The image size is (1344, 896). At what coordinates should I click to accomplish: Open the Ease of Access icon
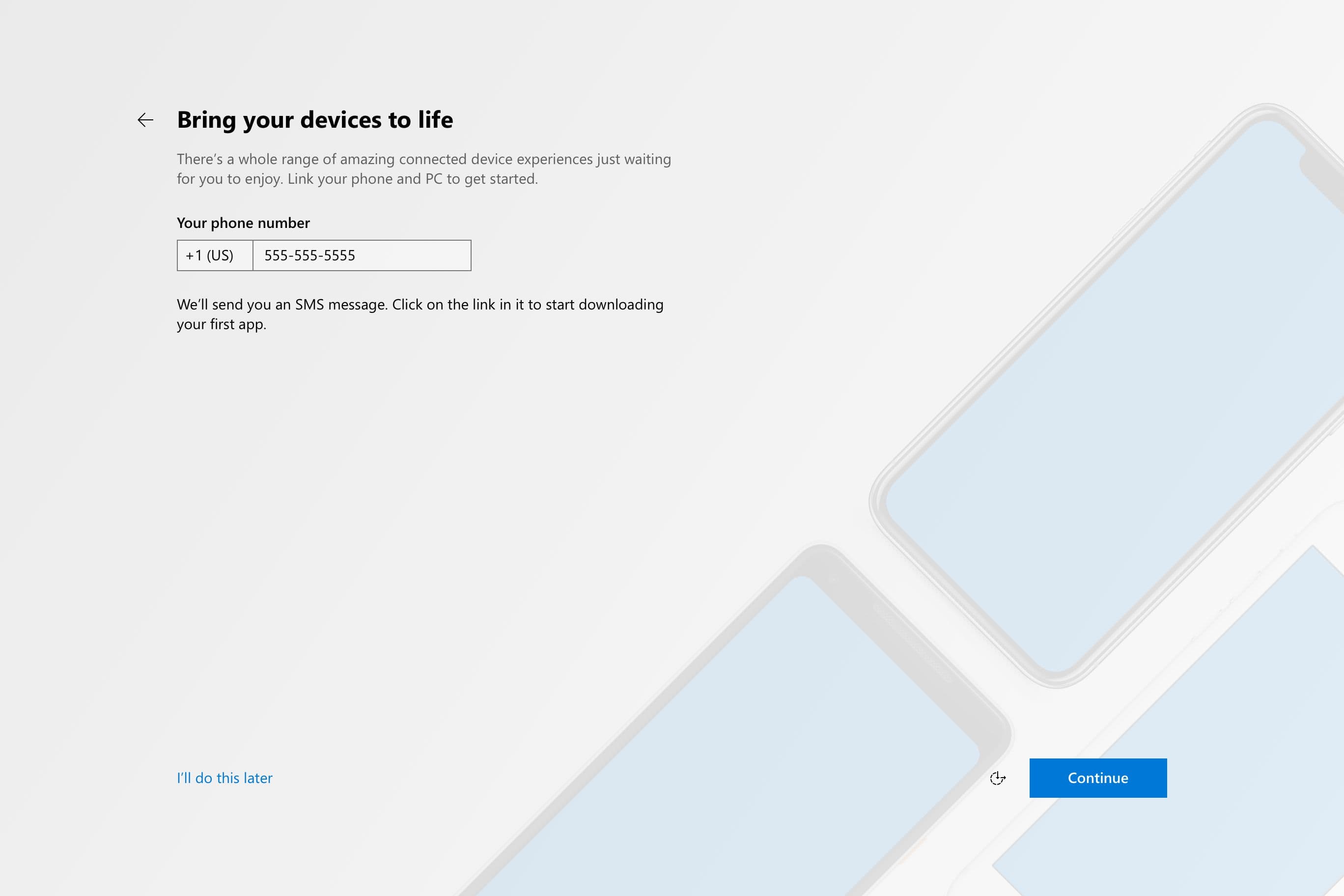click(998, 778)
